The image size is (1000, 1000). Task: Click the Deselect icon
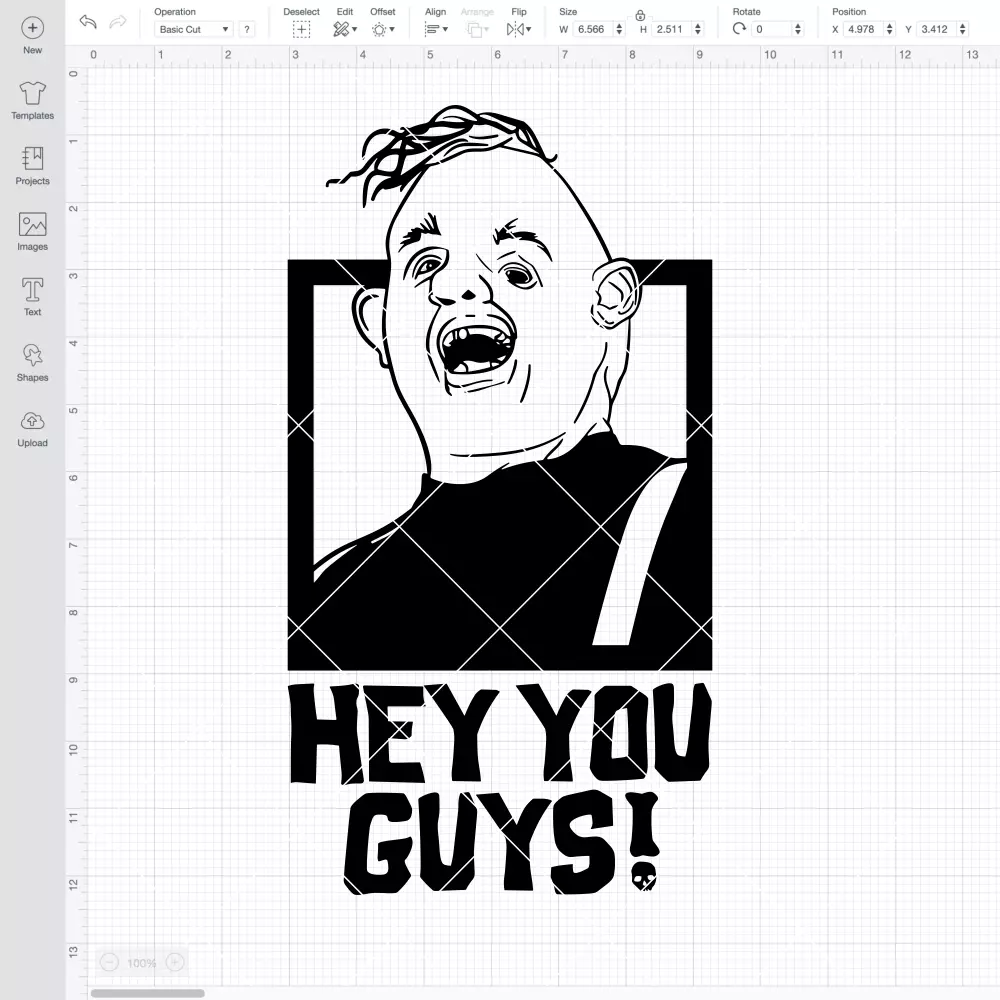pos(301,29)
